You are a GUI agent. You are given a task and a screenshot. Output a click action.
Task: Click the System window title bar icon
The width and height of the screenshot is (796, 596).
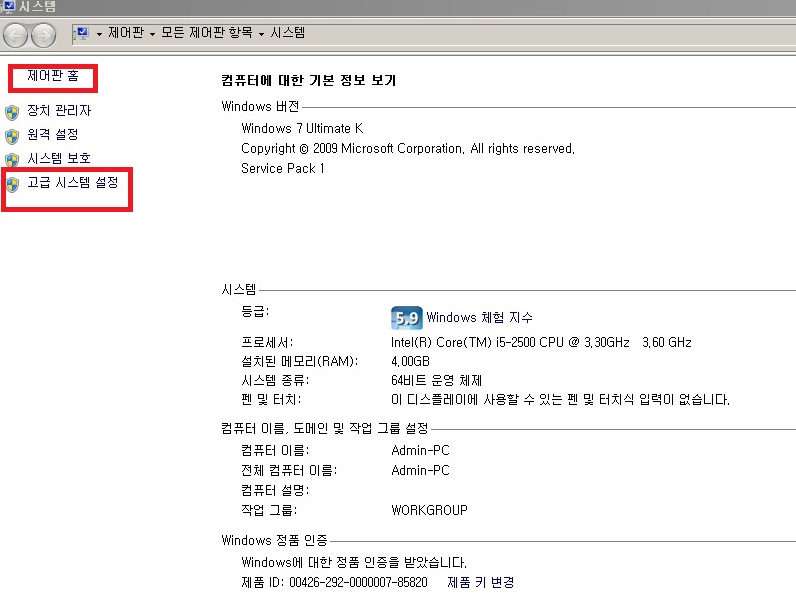(9, 6)
